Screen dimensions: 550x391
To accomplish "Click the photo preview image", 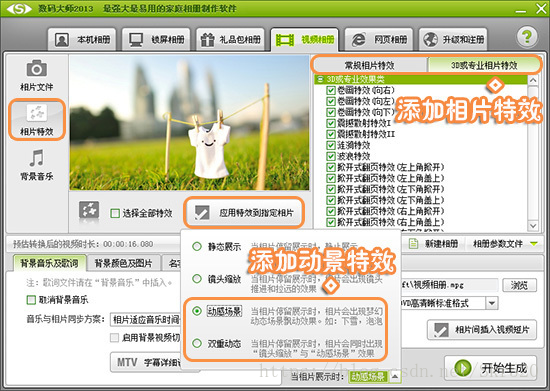I will [189, 123].
